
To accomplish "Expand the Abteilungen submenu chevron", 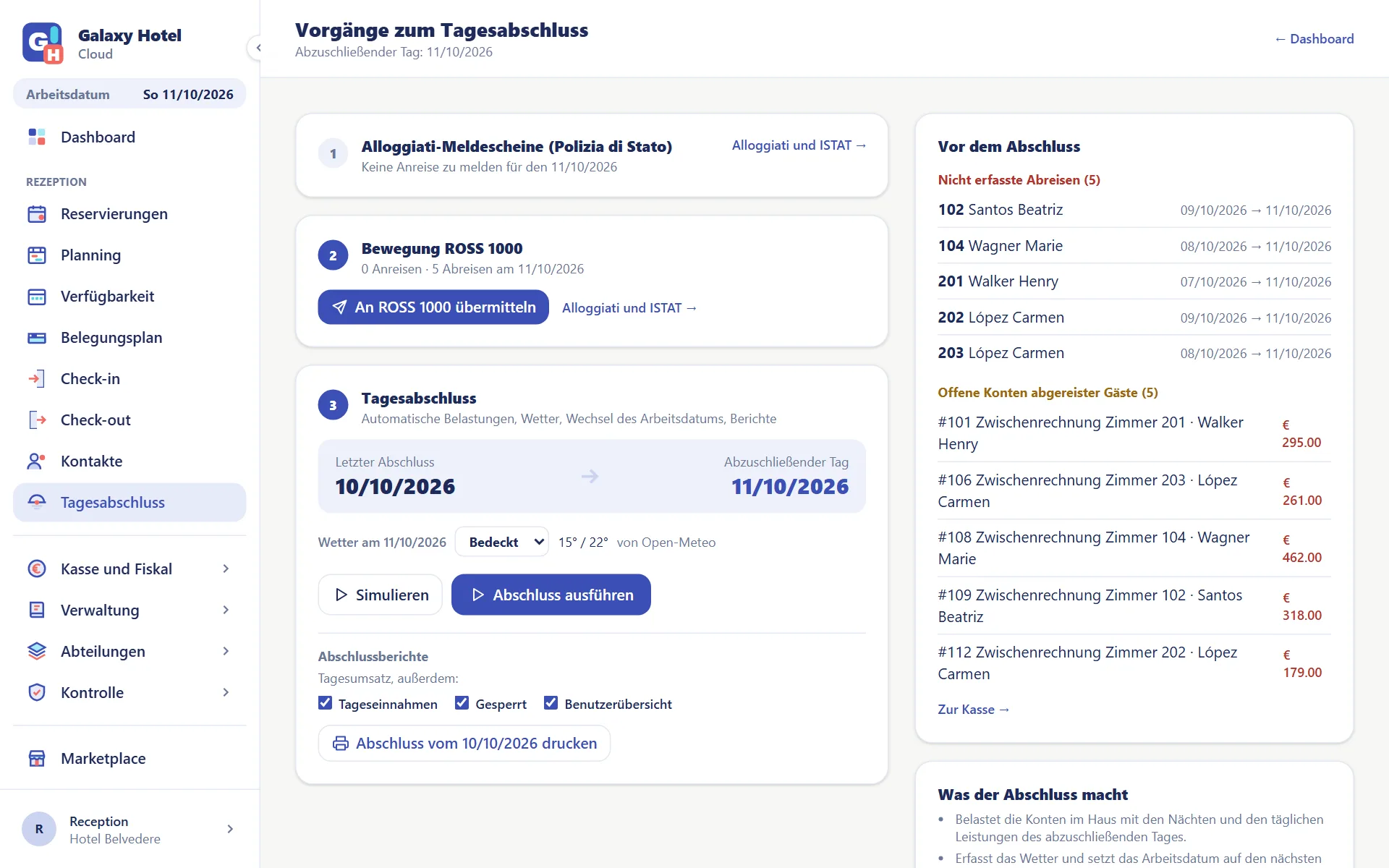I will pyautogui.click(x=226, y=652).
